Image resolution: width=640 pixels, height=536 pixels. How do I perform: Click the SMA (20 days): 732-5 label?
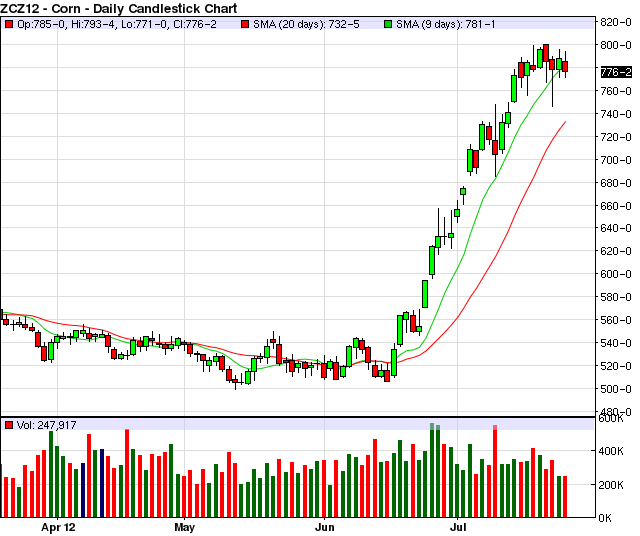(306, 24)
